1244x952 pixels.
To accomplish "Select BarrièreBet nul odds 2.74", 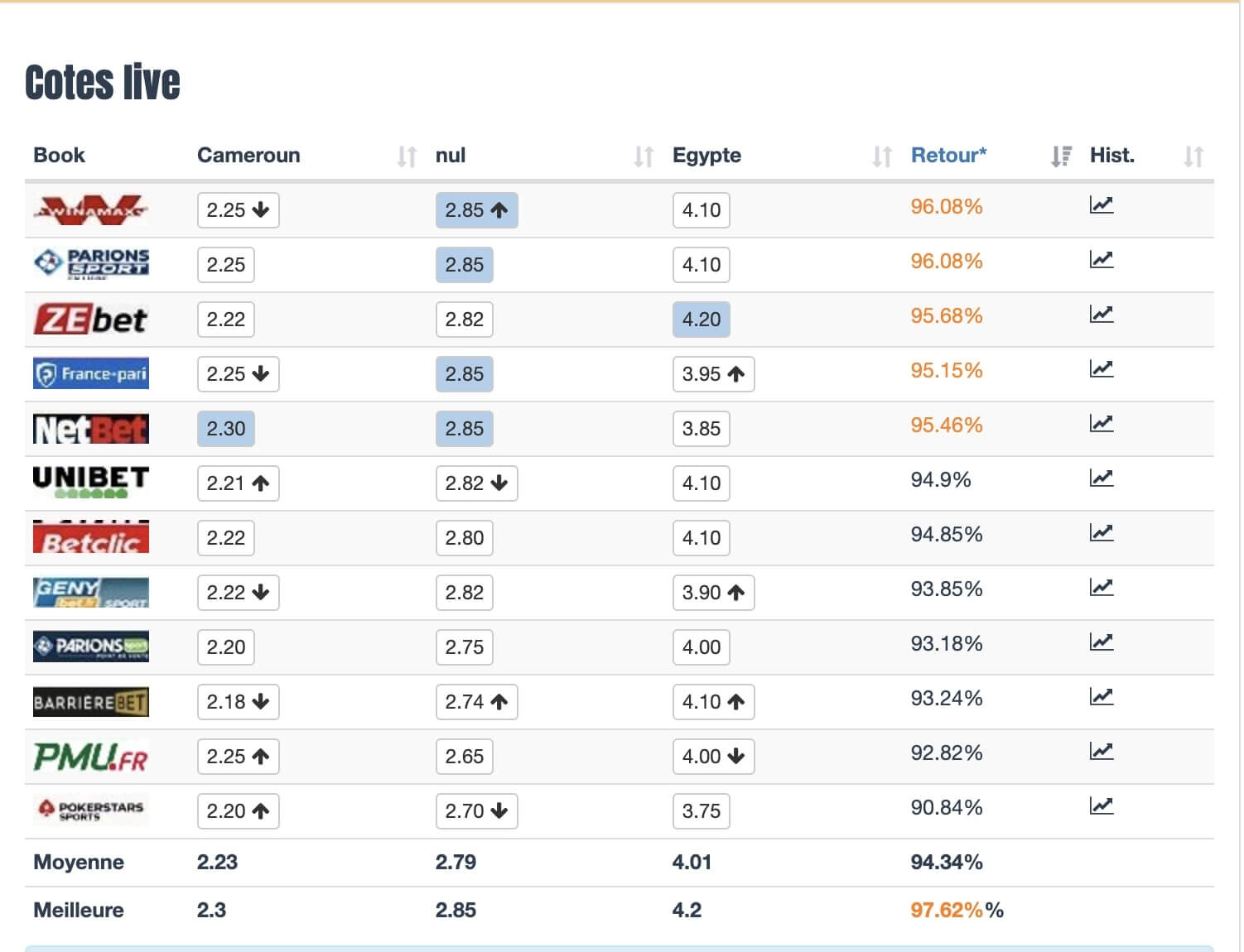I will point(476,702).
